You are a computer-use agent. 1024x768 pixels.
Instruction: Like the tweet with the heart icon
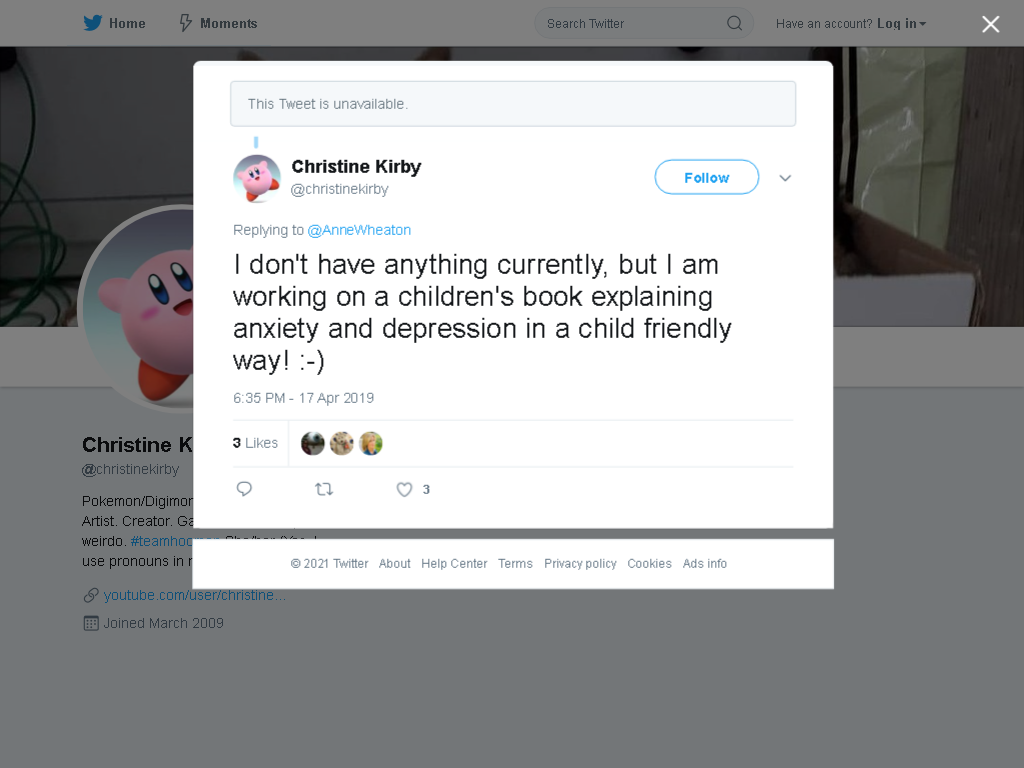404,489
